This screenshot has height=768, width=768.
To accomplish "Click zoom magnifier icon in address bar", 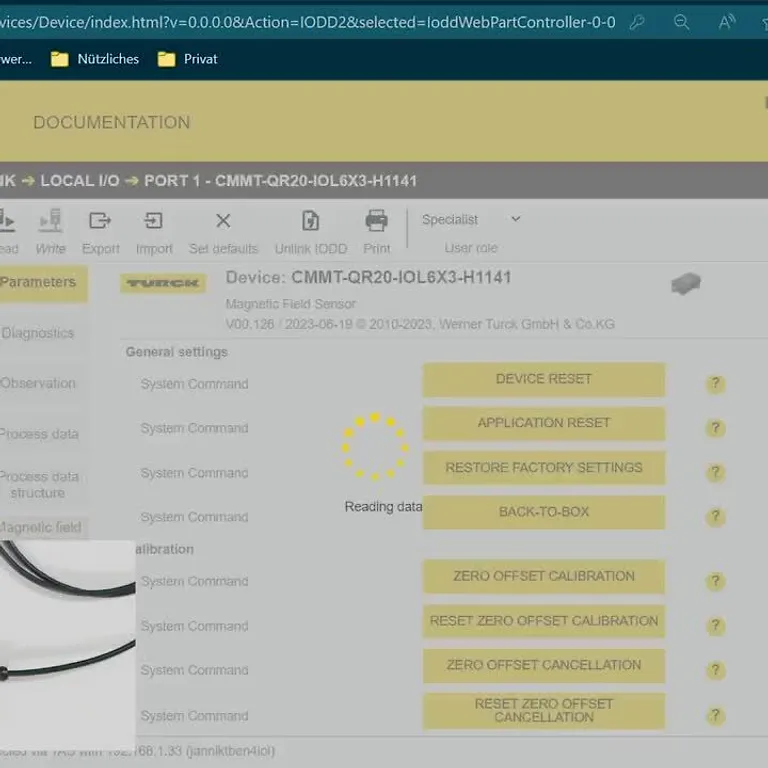I will 681,22.
